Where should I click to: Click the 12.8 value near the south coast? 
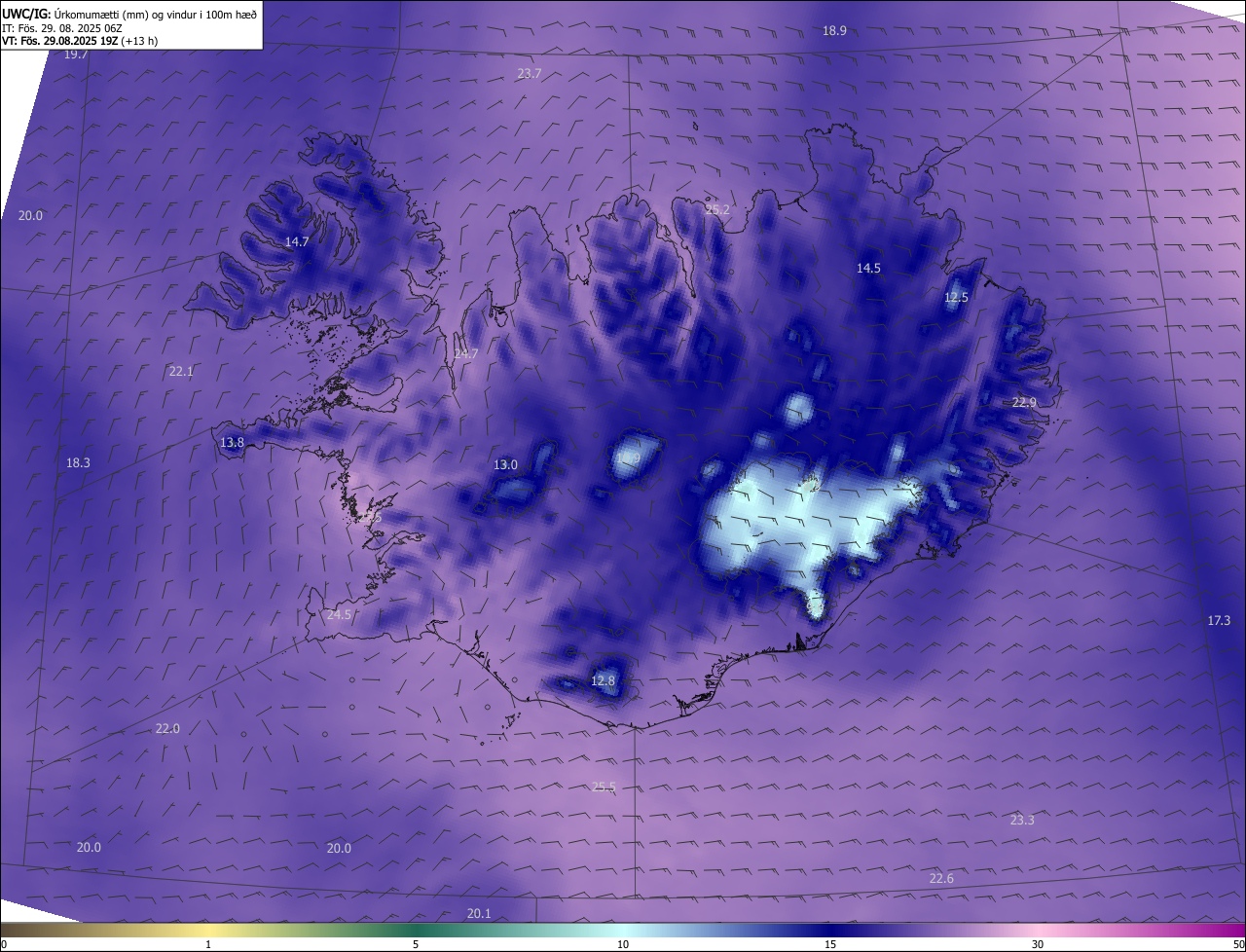603,680
